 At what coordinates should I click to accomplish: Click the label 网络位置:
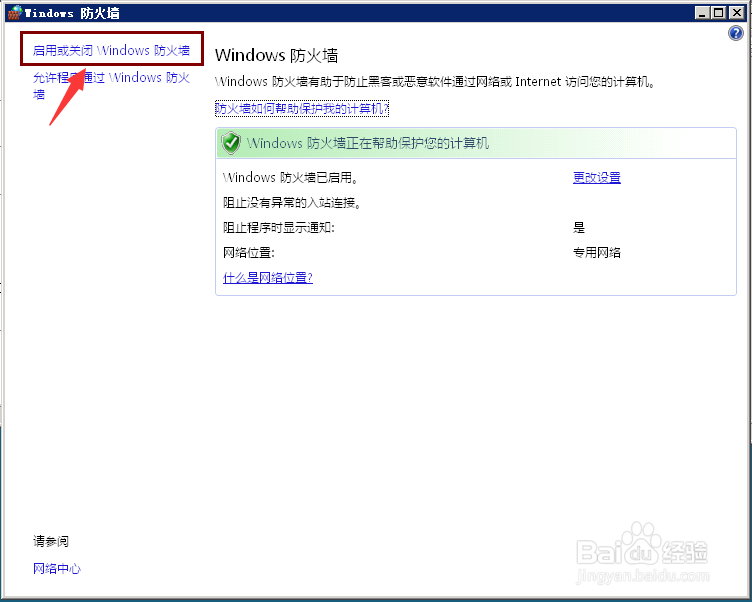248,252
